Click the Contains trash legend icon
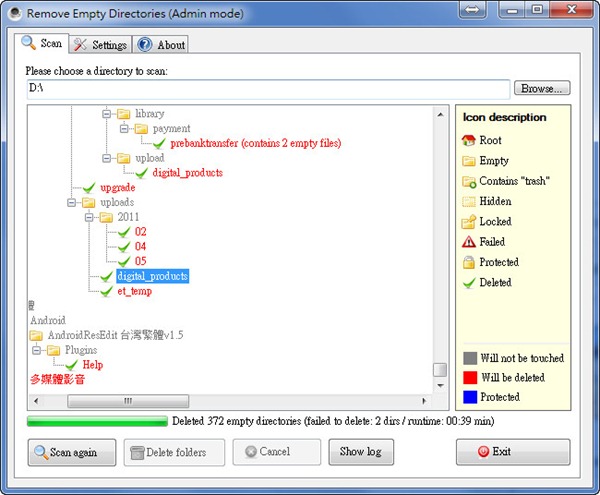 point(469,181)
